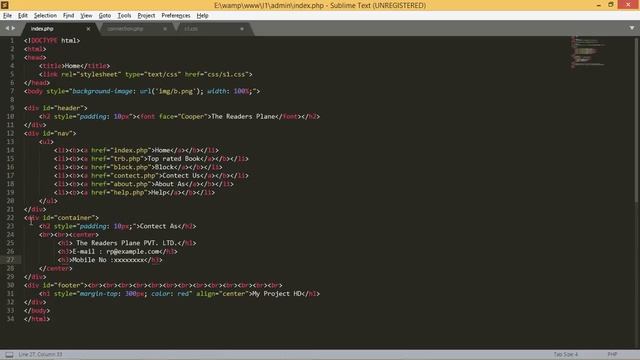Click the closing html tag on line 34
The width and height of the screenshot is (640, 360).
point(37,319)
